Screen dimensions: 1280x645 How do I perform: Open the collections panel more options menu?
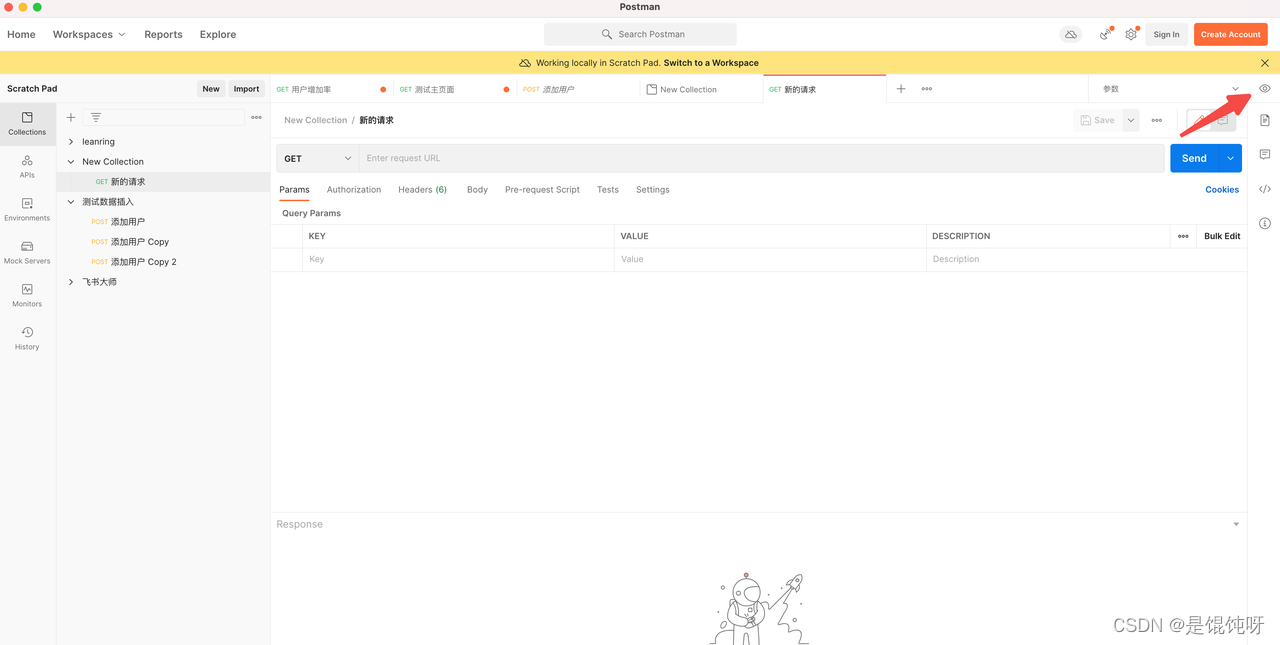coord(257,118)
